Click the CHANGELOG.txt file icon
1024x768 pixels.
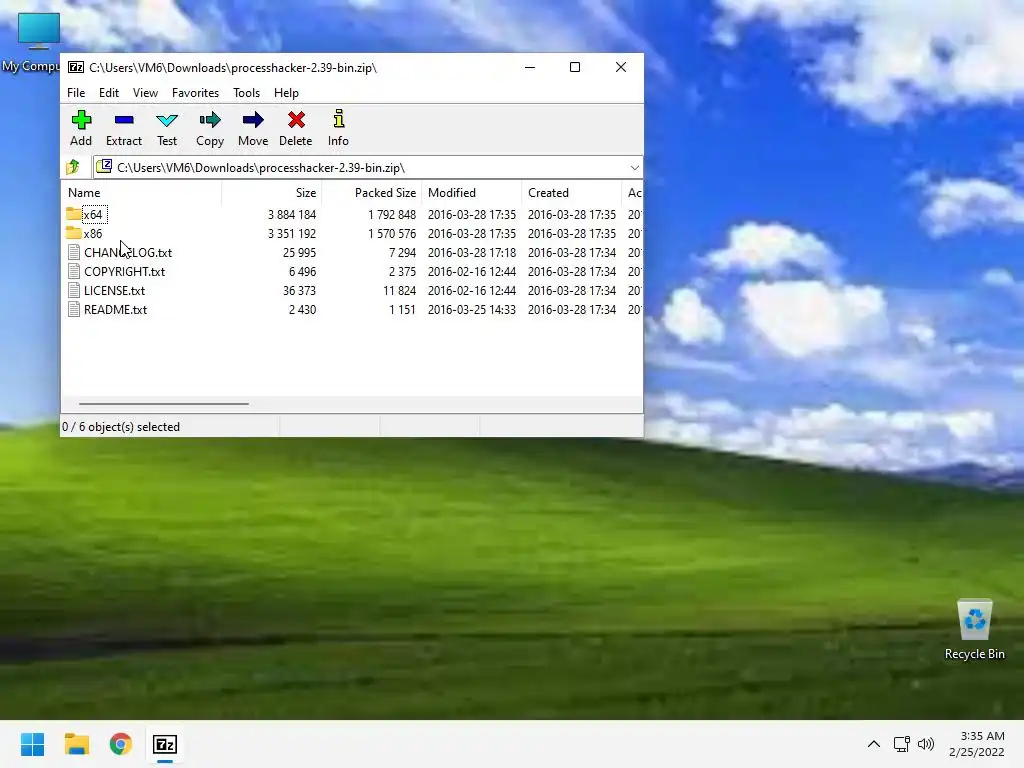pyautogui.click(x=74, y=252)
